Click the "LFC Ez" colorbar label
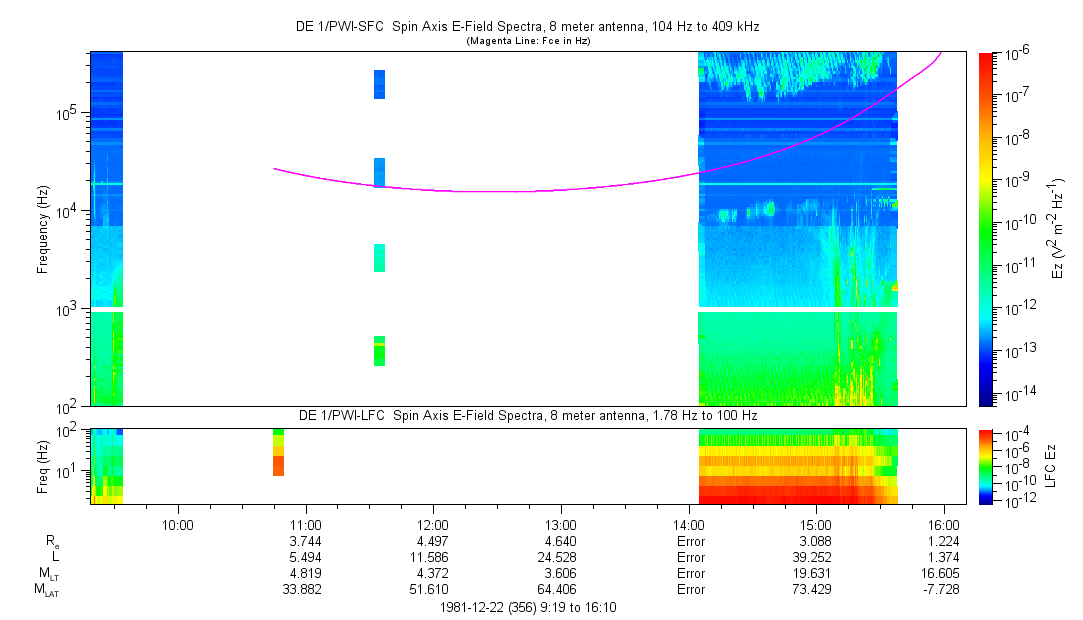Screen dimensions: 1083x620 point(1050,466)
